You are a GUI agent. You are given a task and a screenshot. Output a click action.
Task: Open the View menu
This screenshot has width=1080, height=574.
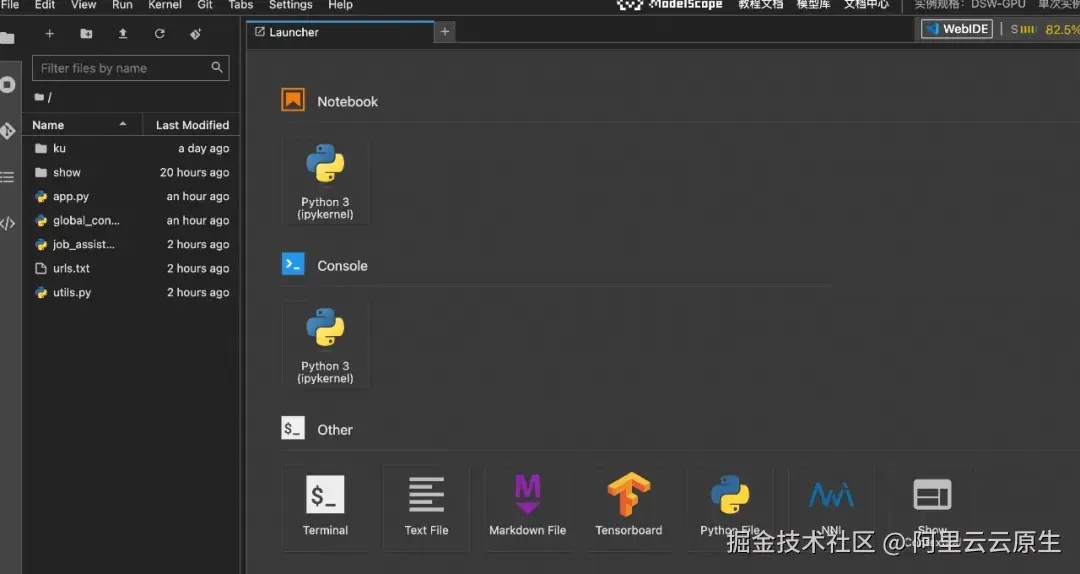point(83,5)
